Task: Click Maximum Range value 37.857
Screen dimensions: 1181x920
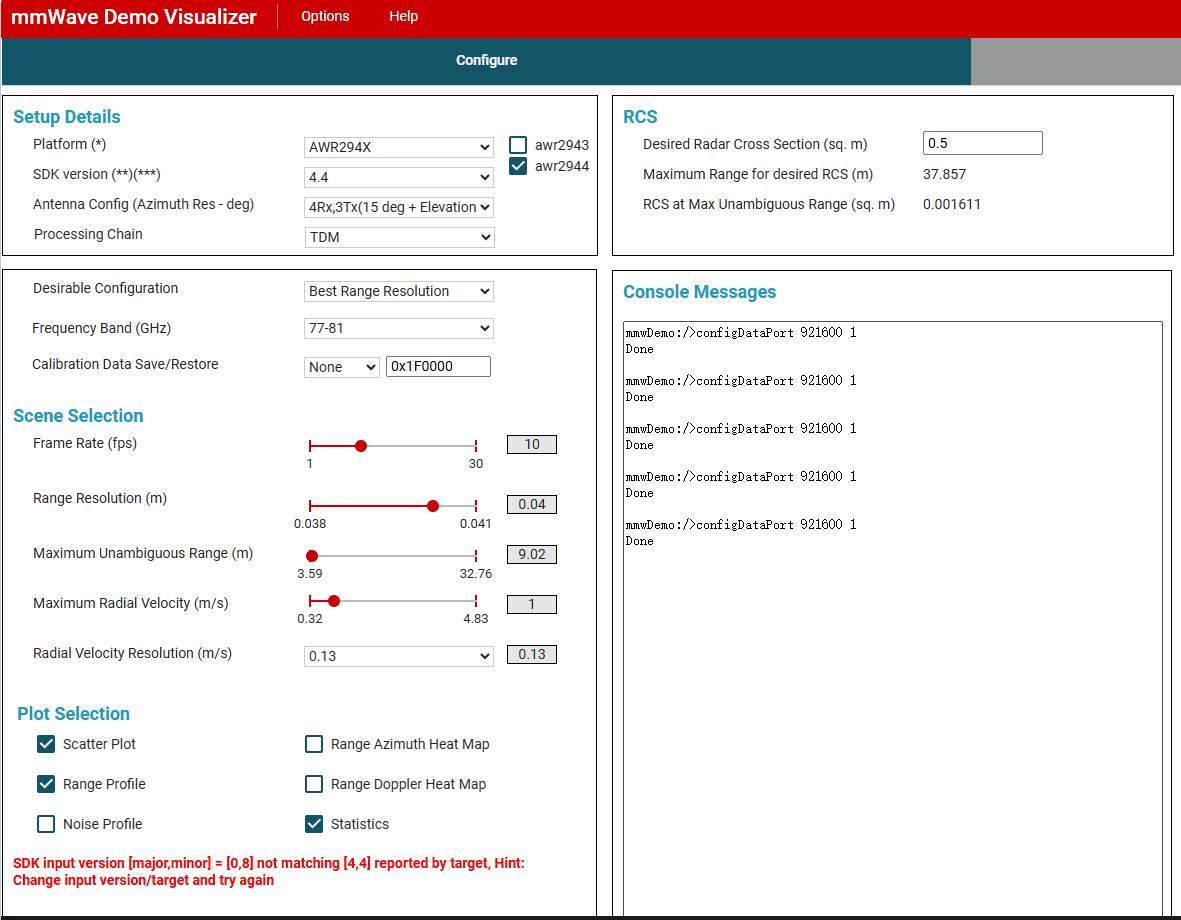Action: (944, 174)
